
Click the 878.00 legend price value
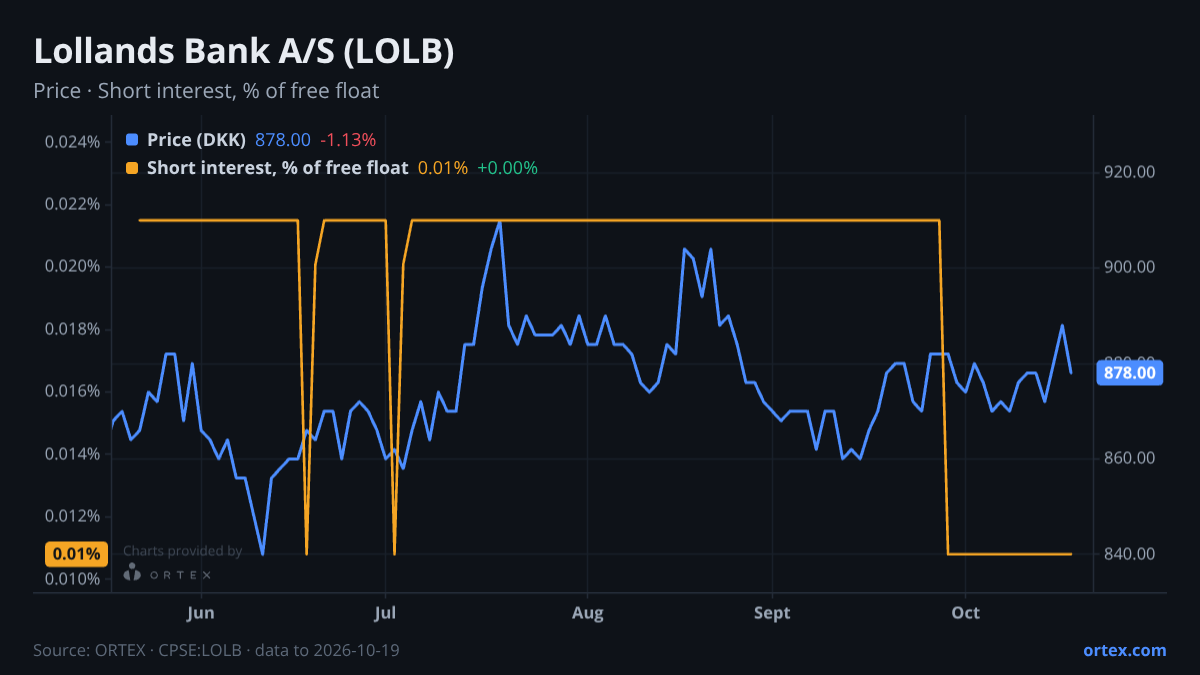click(283, 140)
